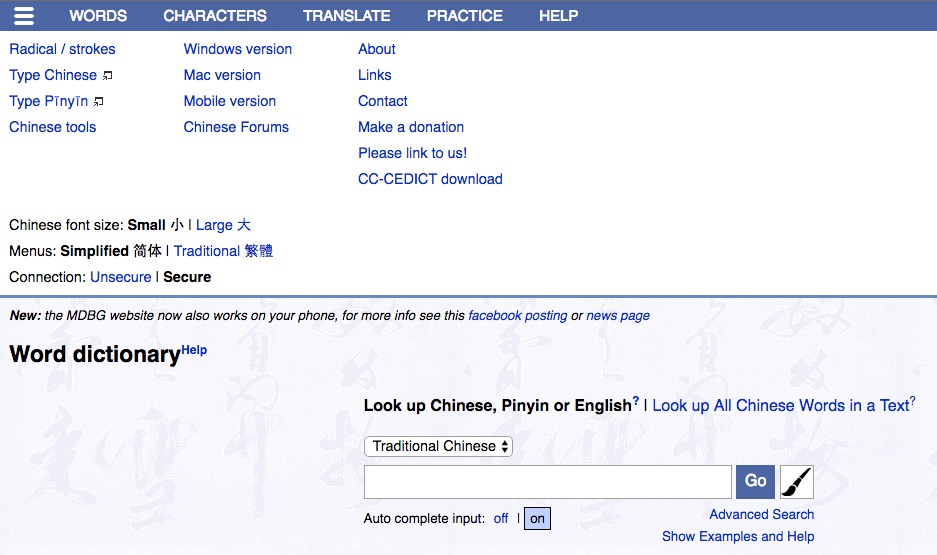The width and height of the screenshot is (937, 555).
Task: Open the handwriting brush input tool
Action: [797, 482]
